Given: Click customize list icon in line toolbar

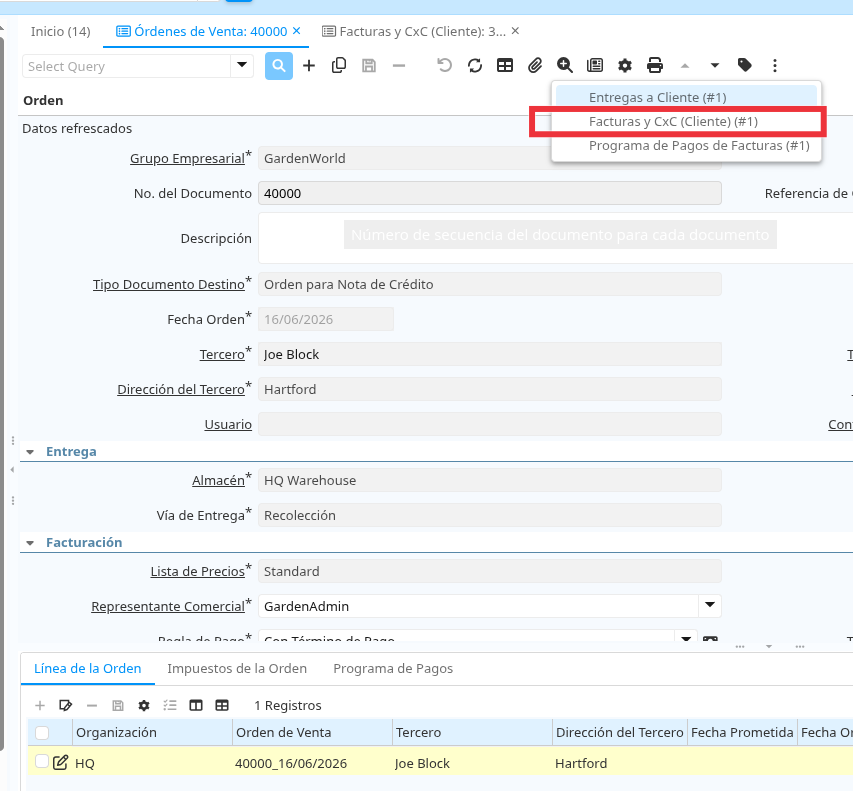Looking at the screenshot, I should point(170,706).
